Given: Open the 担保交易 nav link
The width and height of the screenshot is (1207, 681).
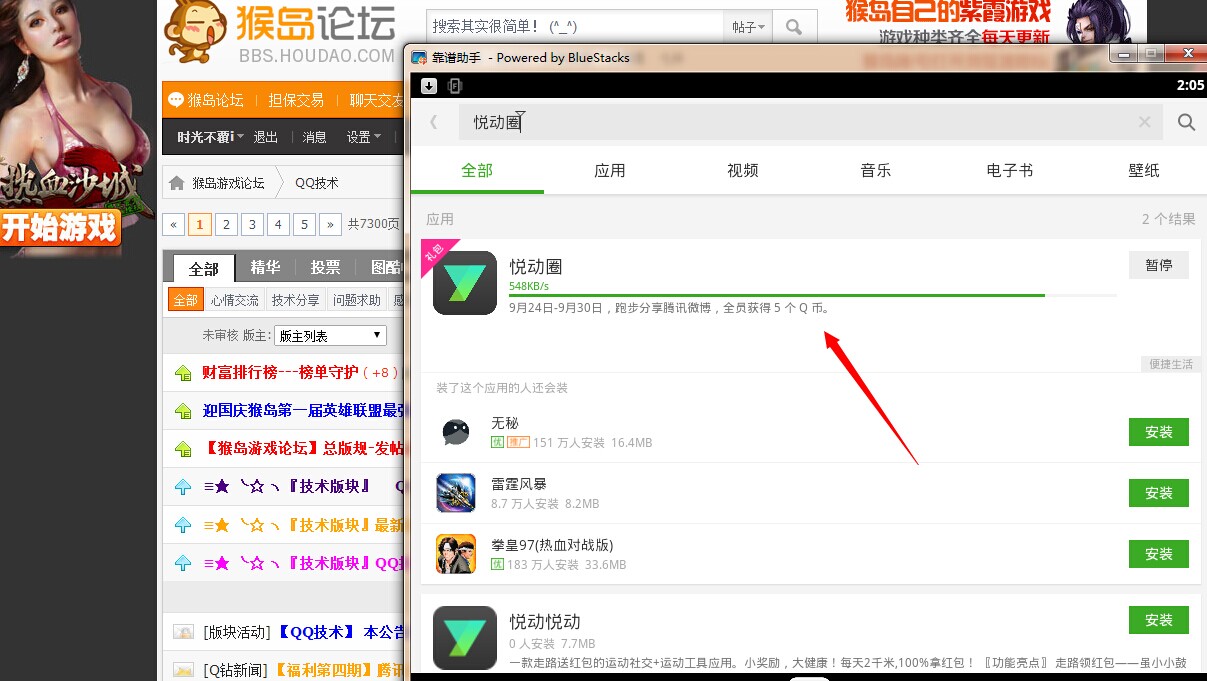Looking at the screenshot, I should point(296,100).
